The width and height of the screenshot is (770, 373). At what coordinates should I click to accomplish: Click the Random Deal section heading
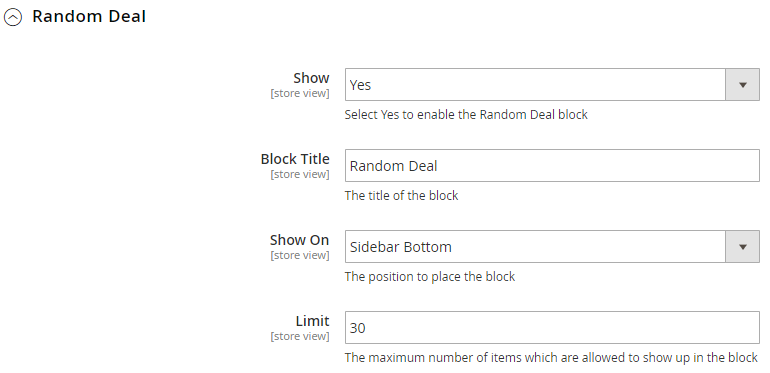pyautogui.click(x=89, y=16)
